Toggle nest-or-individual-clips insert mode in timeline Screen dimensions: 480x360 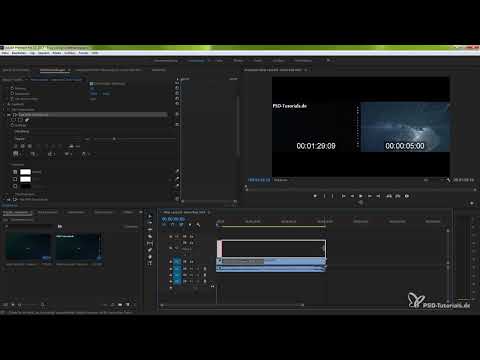164,225
